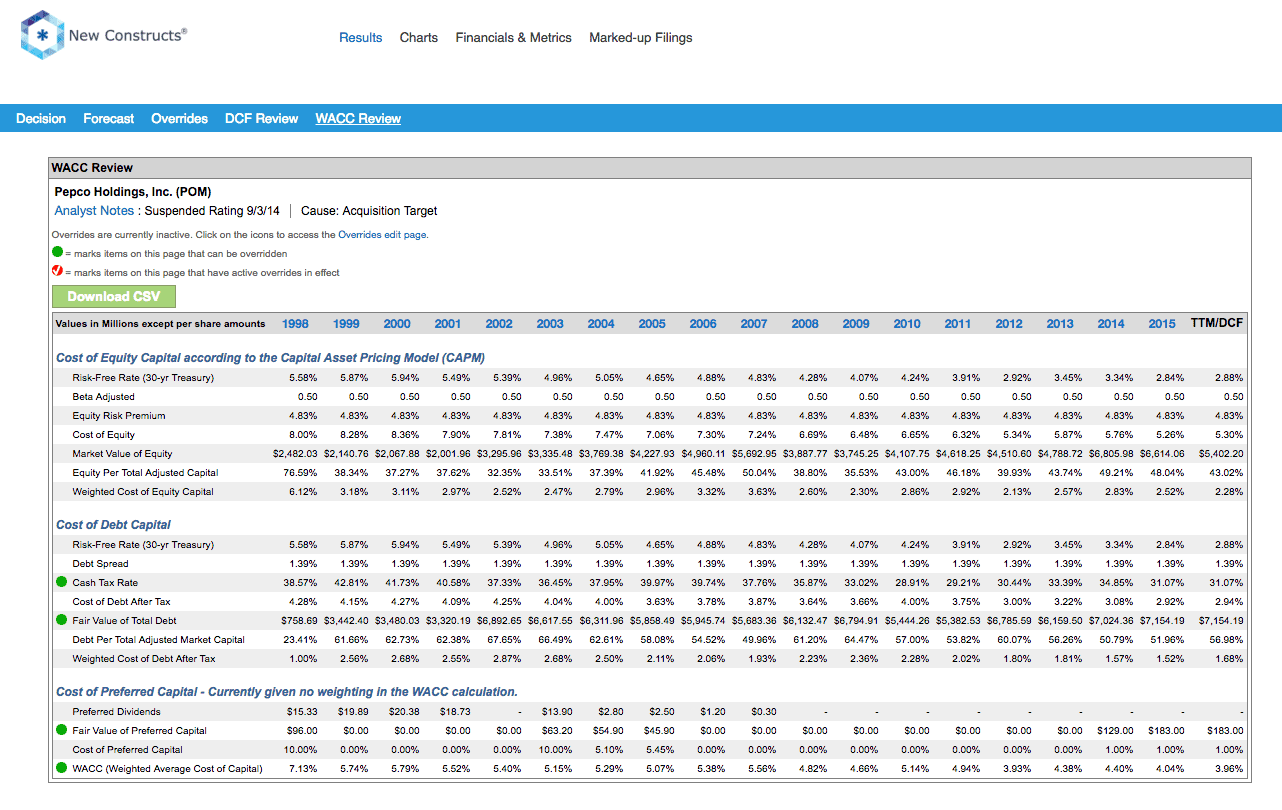The height and width of the screenshot is (810, 1282).
Task: Click green override dot for Fair Value of Preferred Capital
Action: click(x=61, y=730)
